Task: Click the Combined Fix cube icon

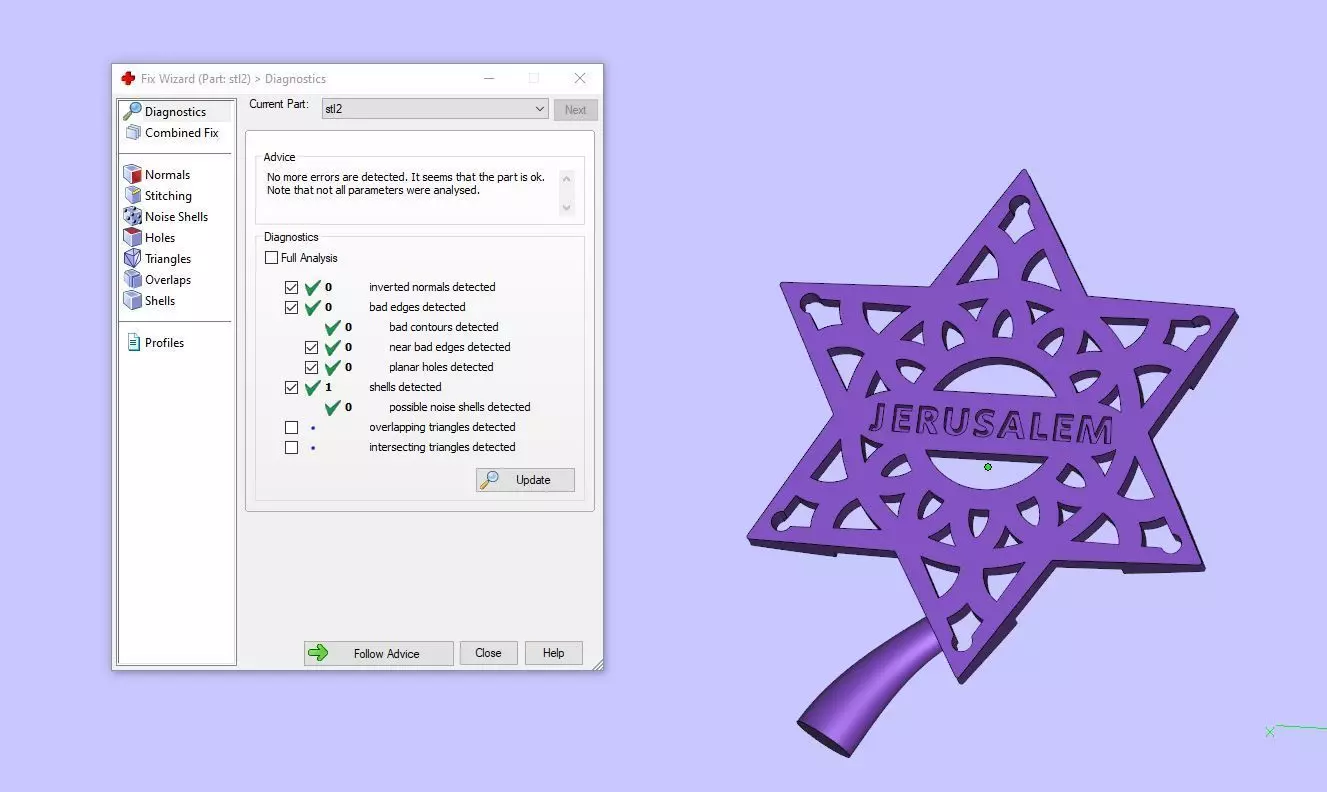Action: click(133, 132)
